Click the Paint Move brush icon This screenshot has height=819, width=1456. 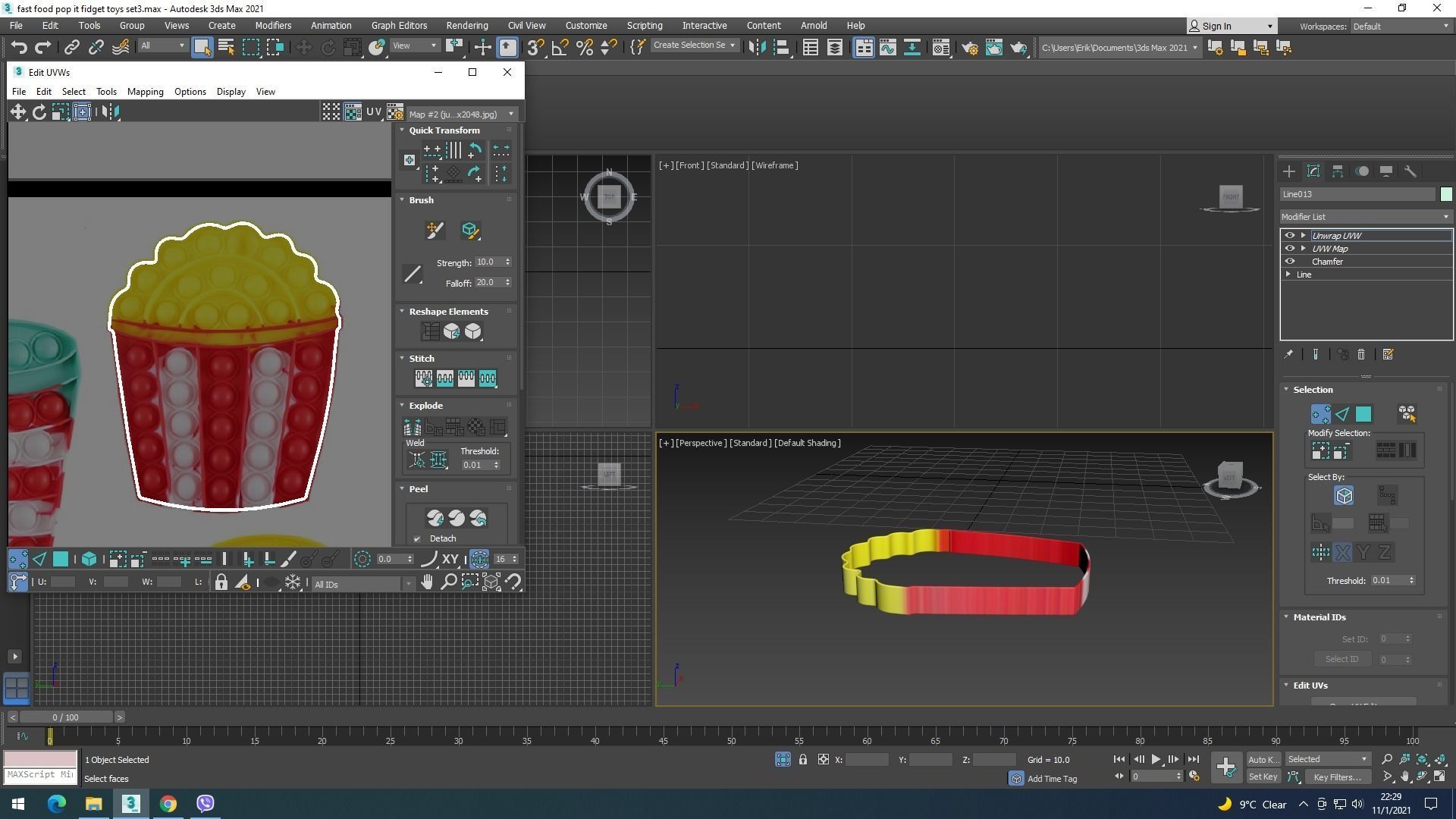[x=435, y=231]
